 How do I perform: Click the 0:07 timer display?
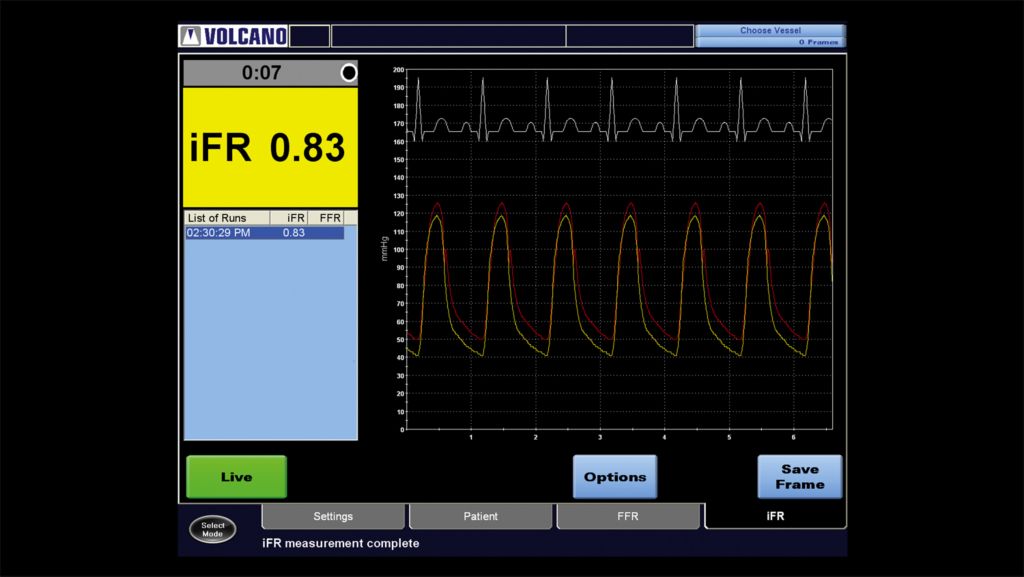click(x=261, y=72)
